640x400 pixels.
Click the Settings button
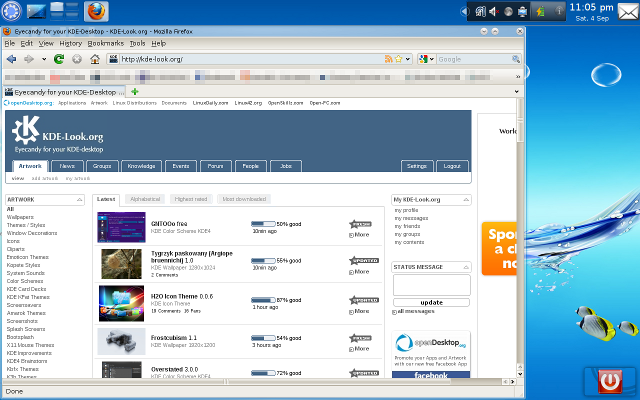[x=417, y=166]
